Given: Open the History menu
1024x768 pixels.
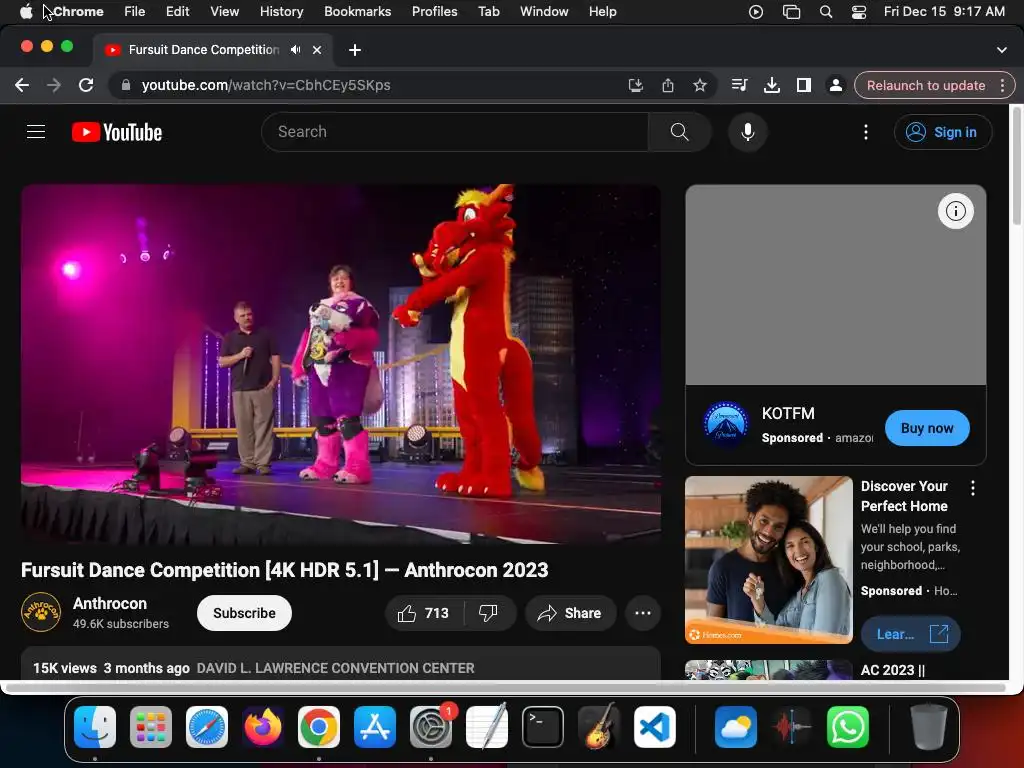Looking at the screenshot, I should coord(281,11).
